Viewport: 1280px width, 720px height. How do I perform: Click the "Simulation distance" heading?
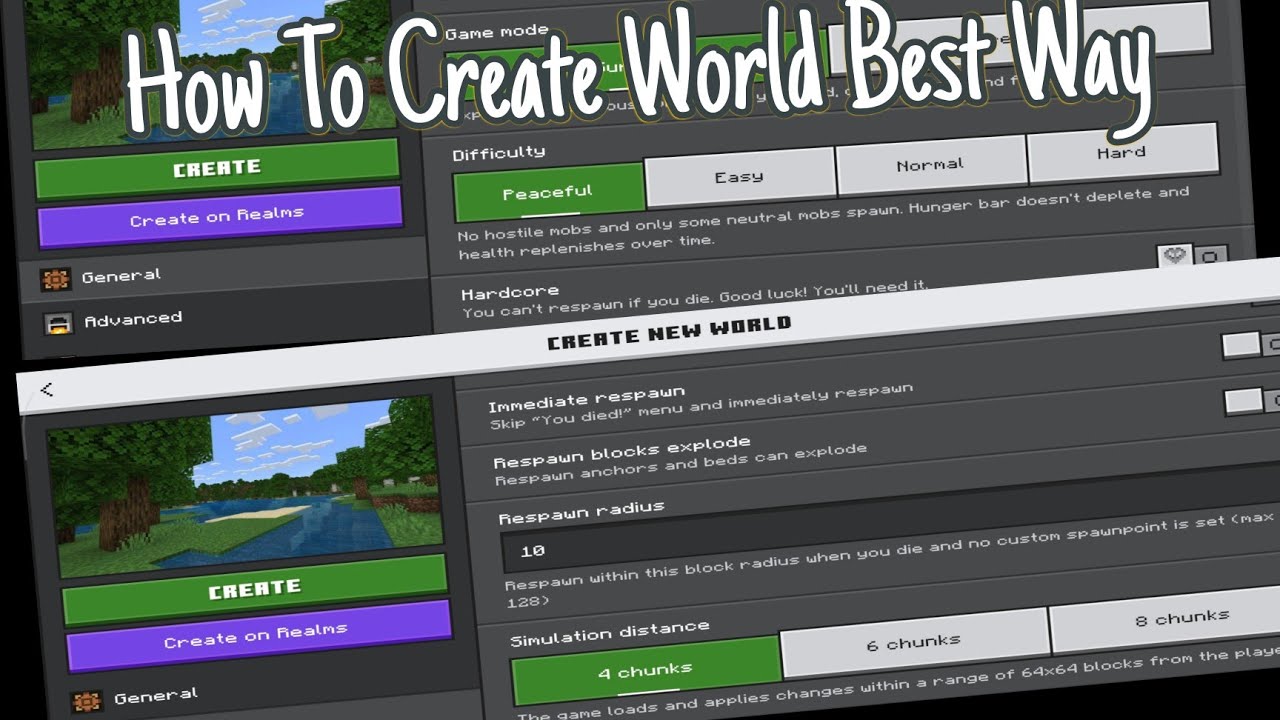coord(610,633)
